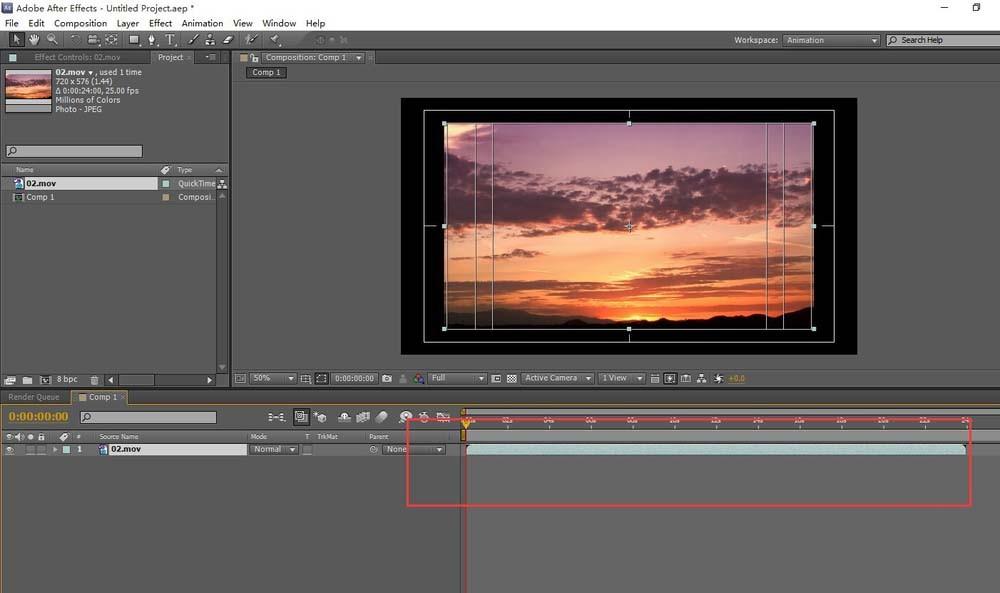Open the Normal blending mode dropdown
Screen dimensions: 1000x593
click(274, 450)
